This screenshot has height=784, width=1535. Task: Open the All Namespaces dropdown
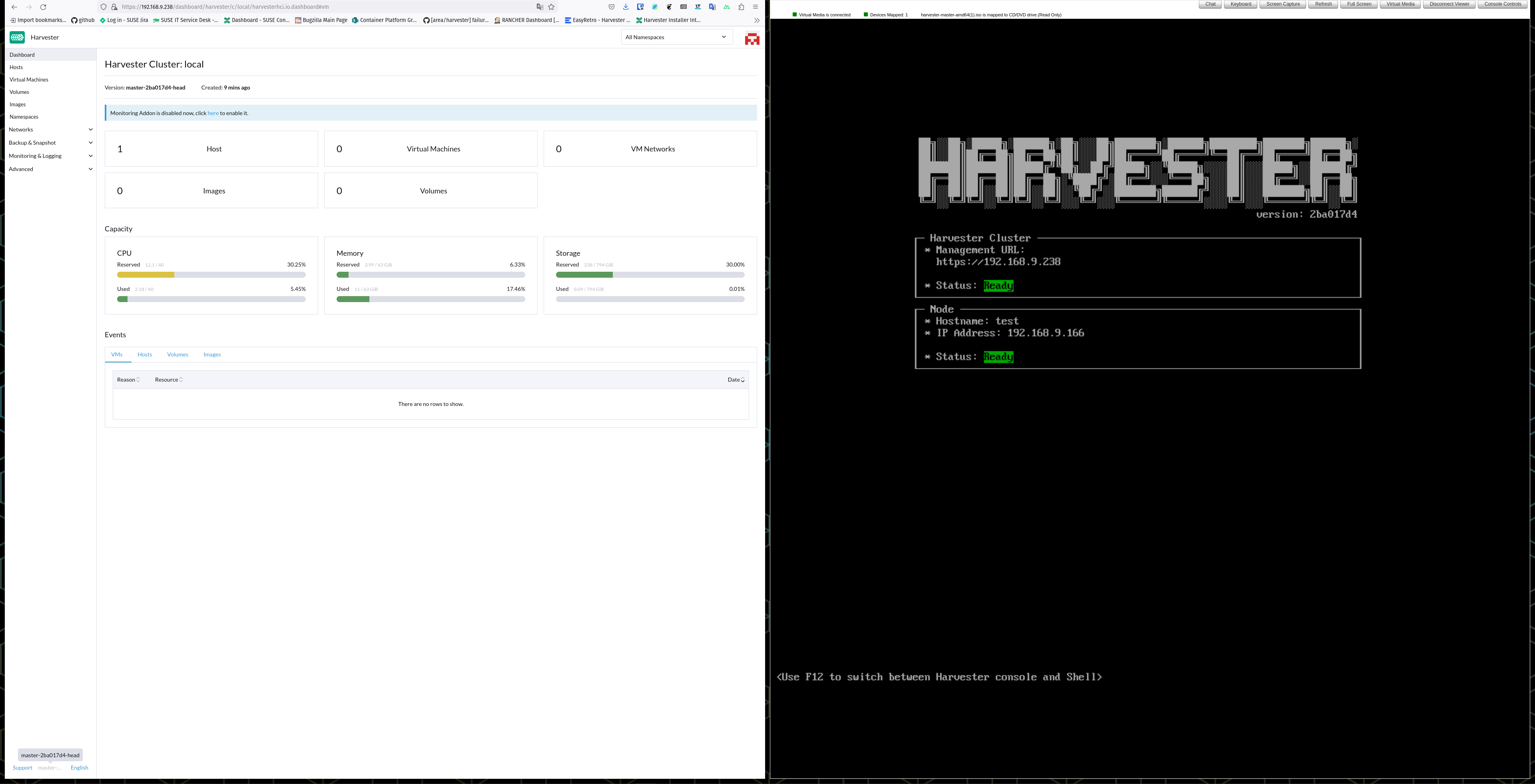click(x=676, y=36)
